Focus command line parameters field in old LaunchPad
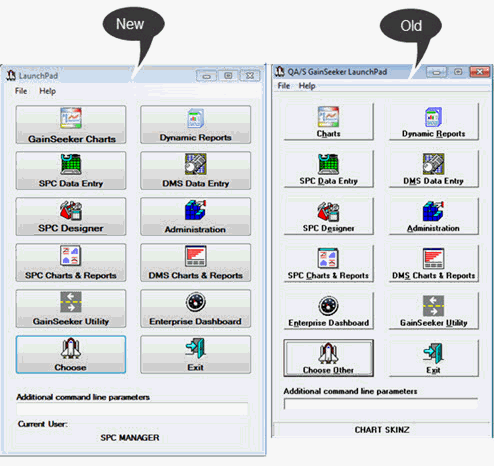Image resolution: width=494 pixels, height=466 pixels. coord(381,404)
